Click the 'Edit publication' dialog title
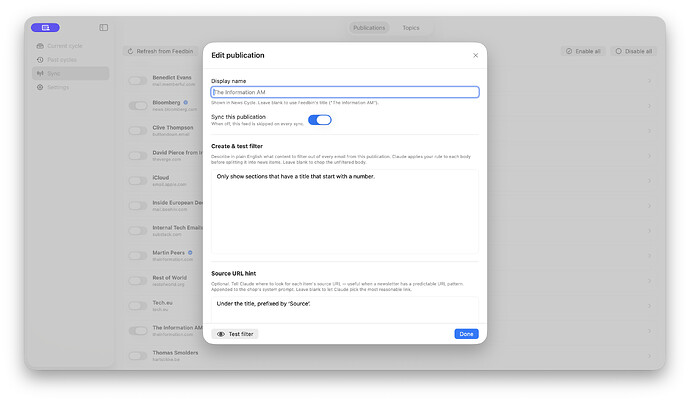The image size is (690, 401). click(238, 55)
